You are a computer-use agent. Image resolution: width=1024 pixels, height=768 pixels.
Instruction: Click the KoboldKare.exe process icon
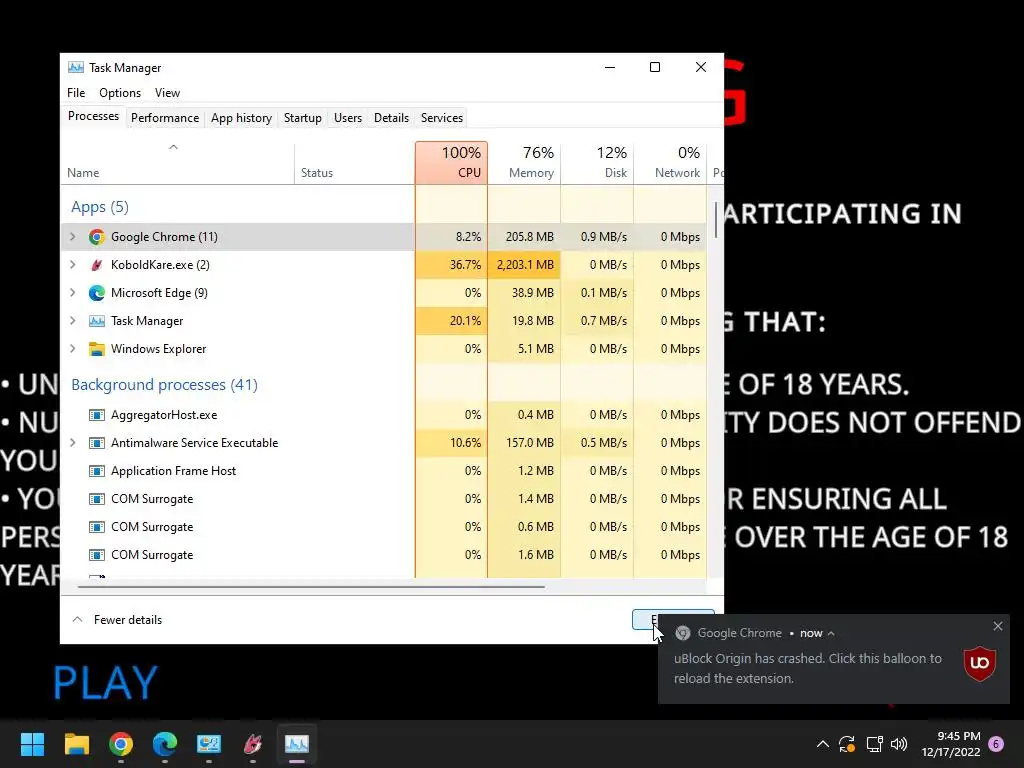coord(97,265)
